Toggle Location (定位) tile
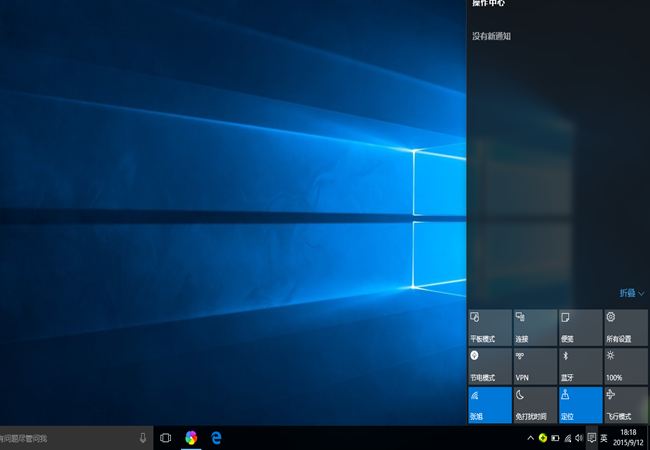Screen dimensions: 650x450 (580, 405)
